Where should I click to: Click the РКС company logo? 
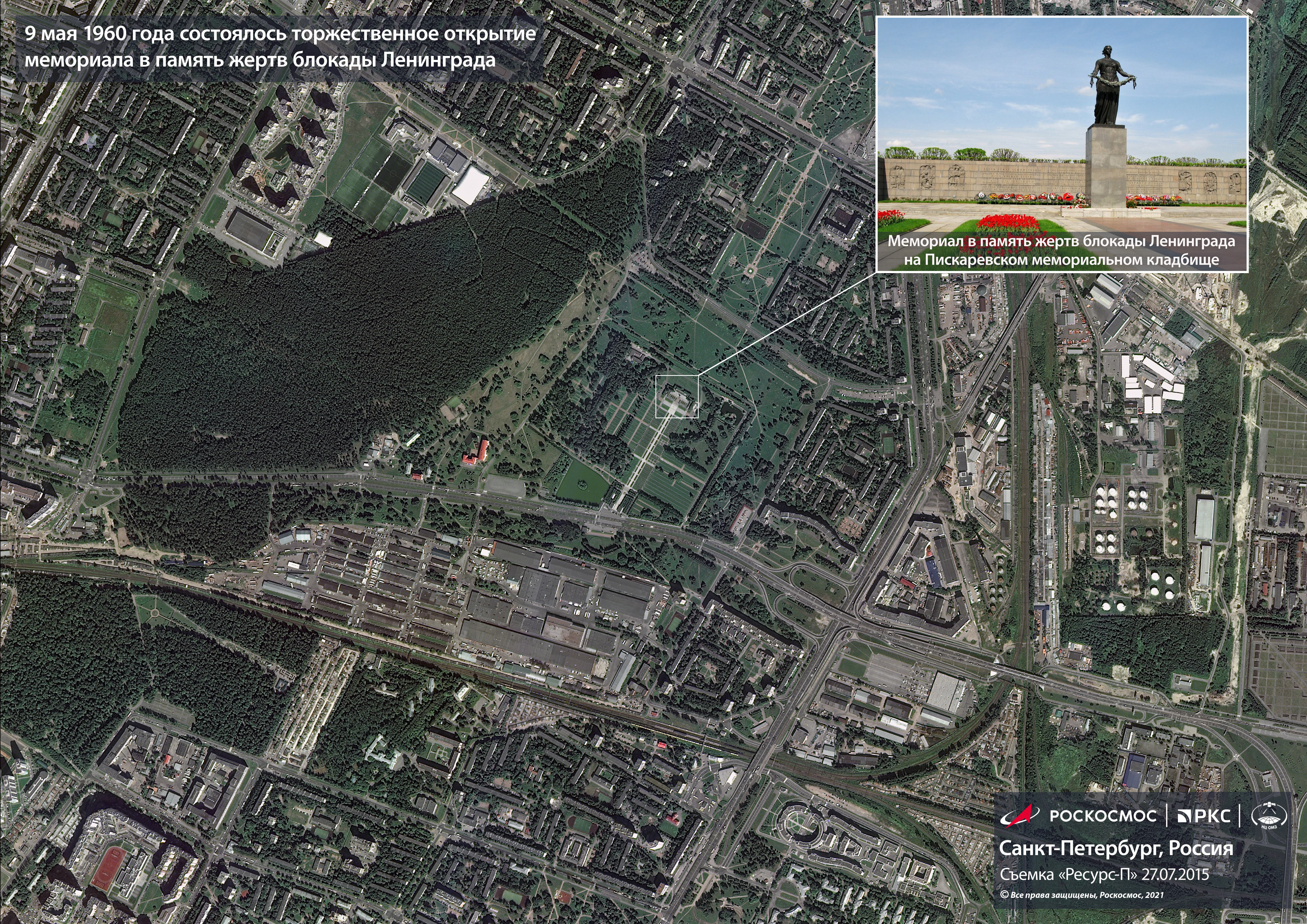[x=1204, y=817]
